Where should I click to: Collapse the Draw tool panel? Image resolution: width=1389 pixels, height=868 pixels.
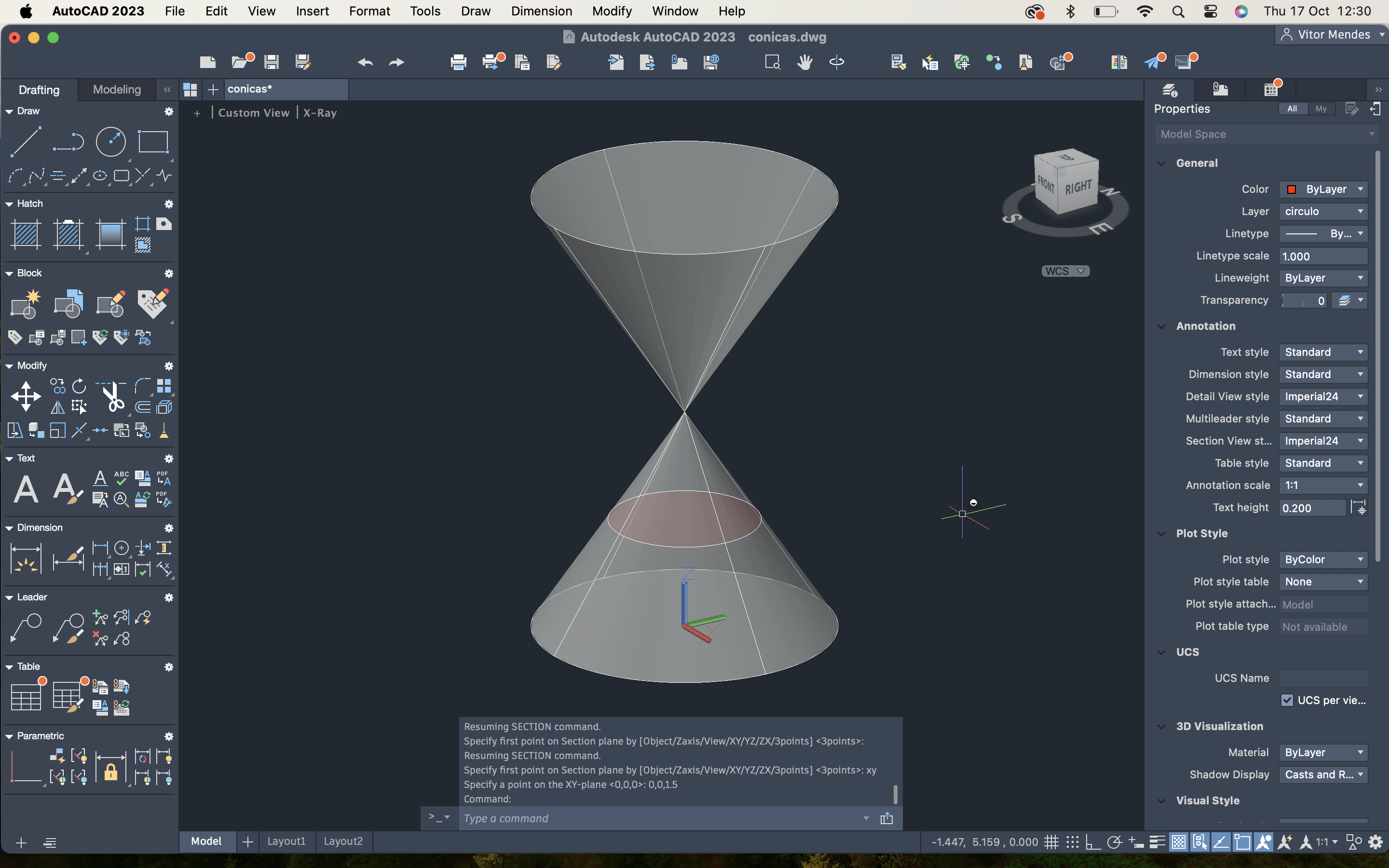pyautogui.click(x=9, y=111)
